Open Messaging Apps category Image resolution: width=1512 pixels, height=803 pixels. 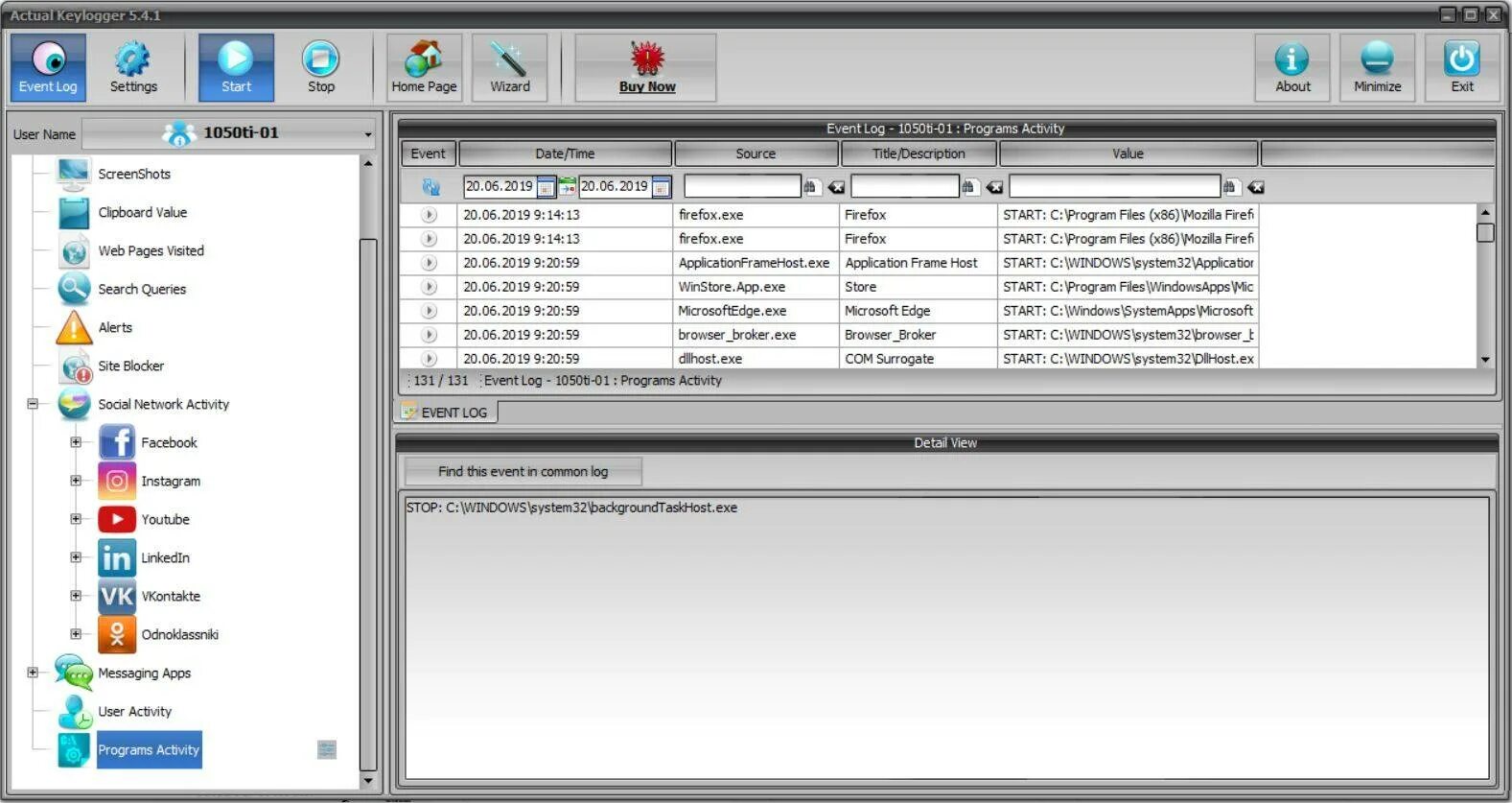(x=144, y=673)
